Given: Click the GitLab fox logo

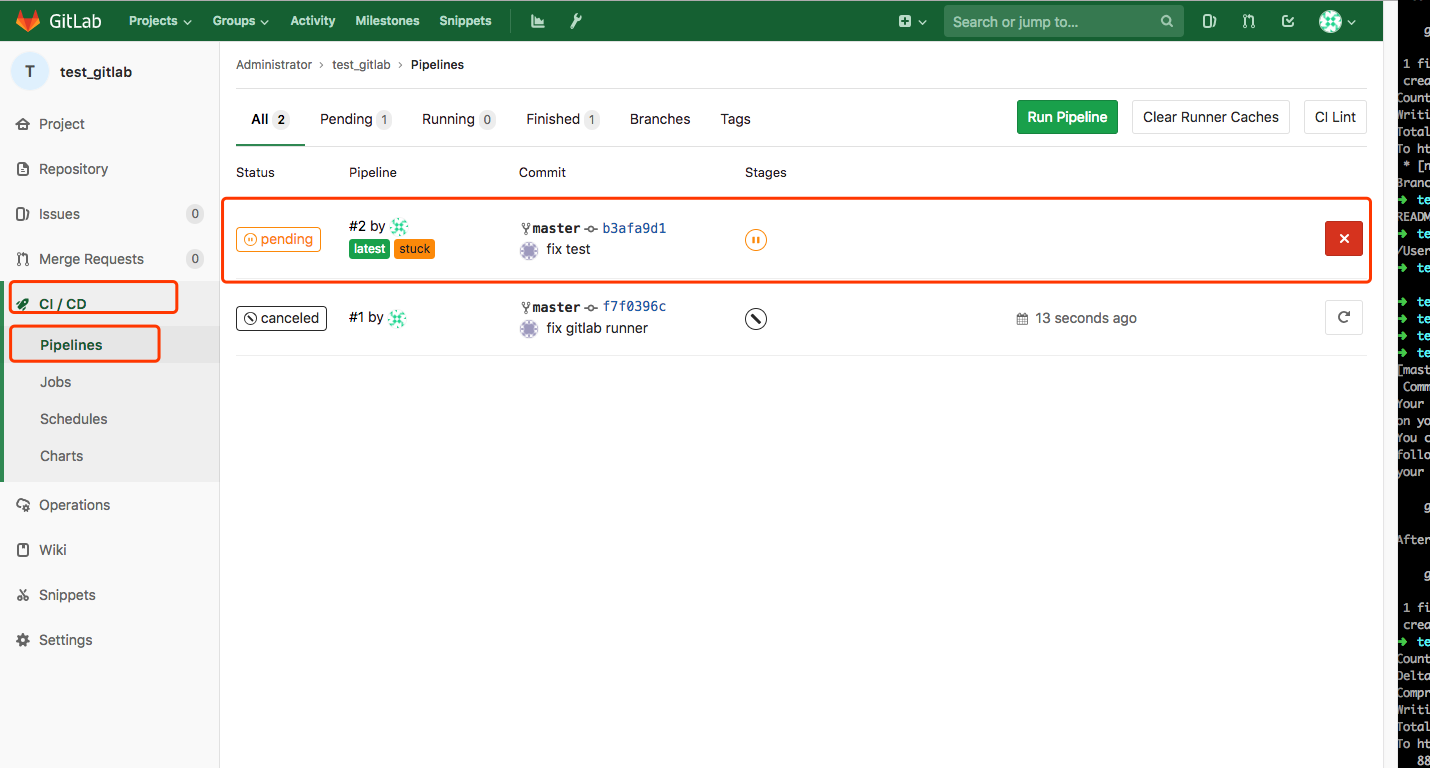Looking at the screenshot, I should coord(28,21).
